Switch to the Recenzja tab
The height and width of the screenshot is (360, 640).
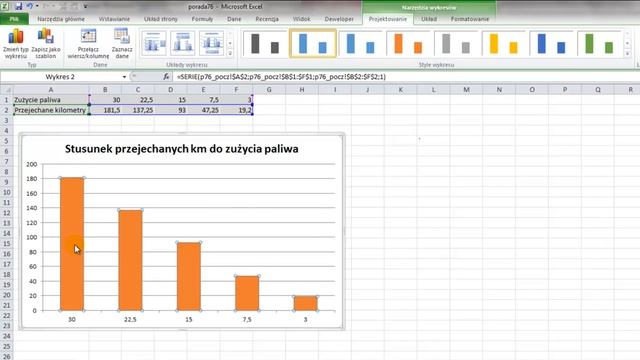coord(267,19)
